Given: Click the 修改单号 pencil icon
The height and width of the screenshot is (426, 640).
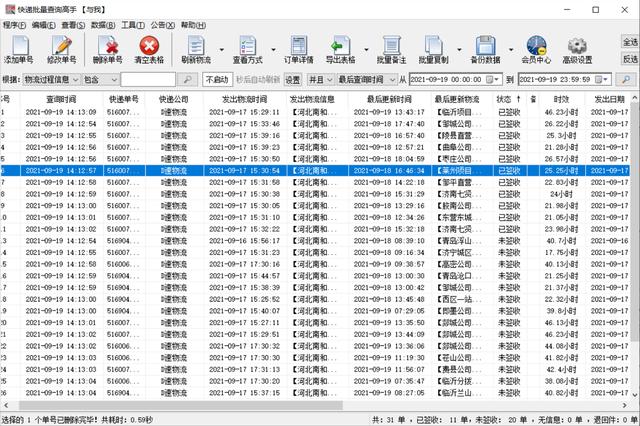Looking at the screenshot, I should [x=62, y=45].
